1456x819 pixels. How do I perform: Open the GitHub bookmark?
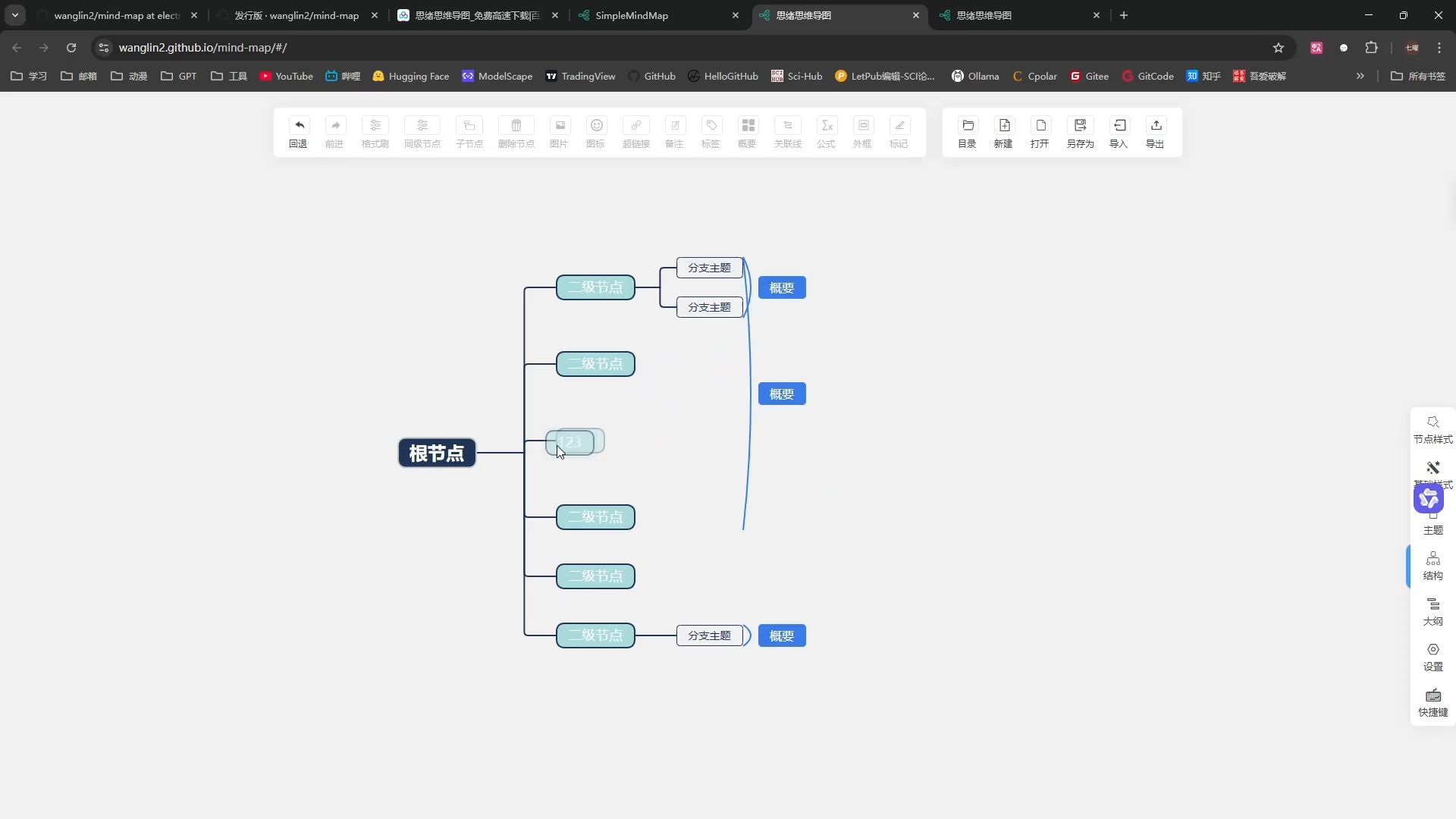point(651,76)
